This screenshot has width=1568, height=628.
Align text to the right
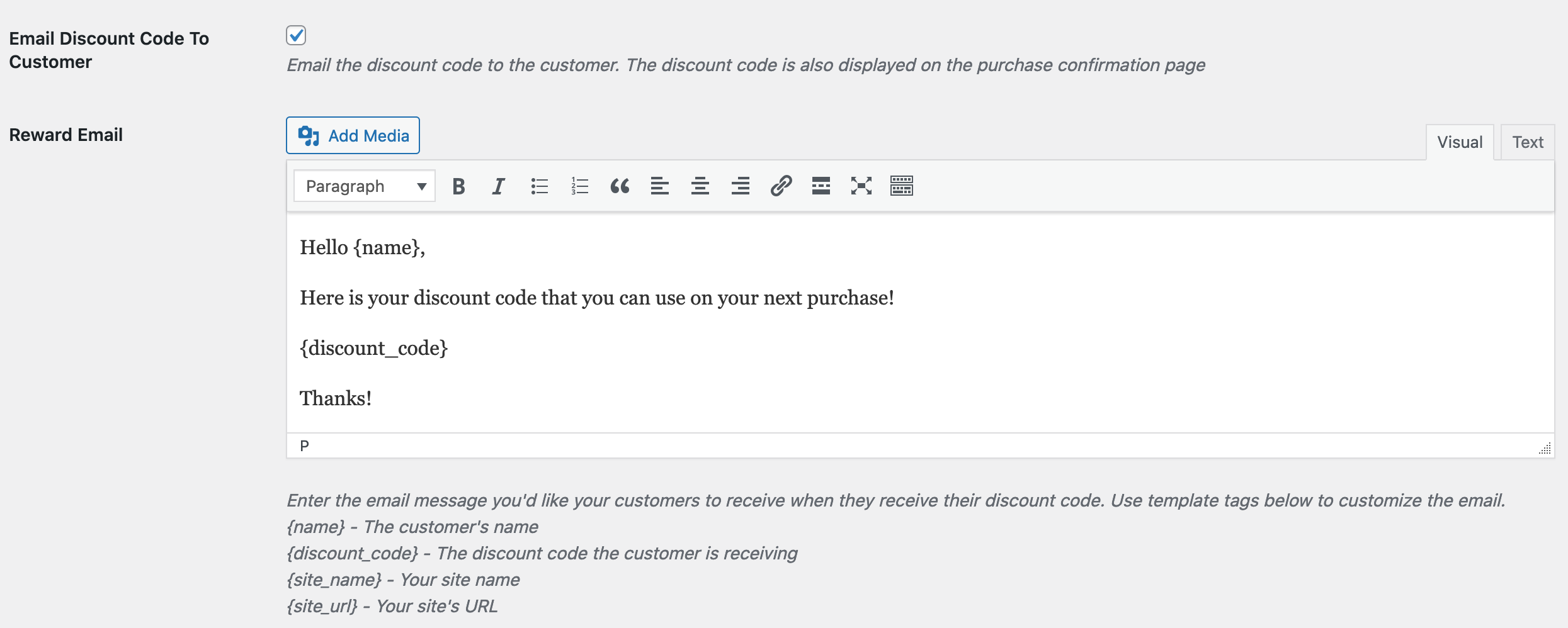click(x=740, y=186)
